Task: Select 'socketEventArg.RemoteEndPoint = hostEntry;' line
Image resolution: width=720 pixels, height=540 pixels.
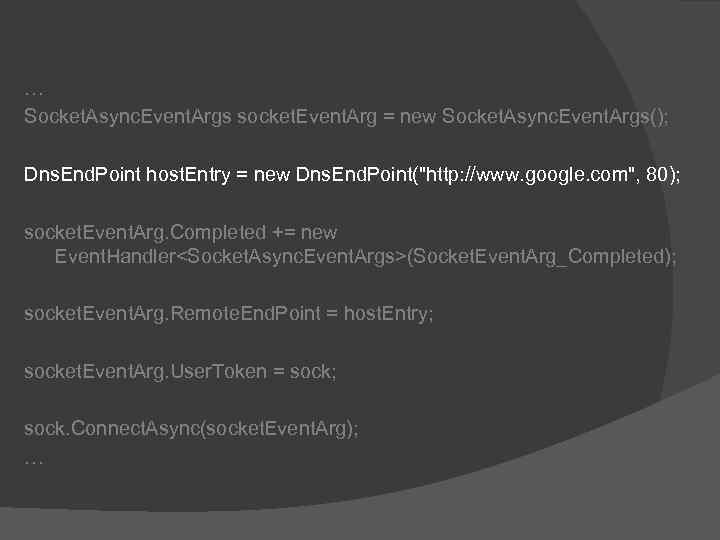Action: (x=228, y=314)
